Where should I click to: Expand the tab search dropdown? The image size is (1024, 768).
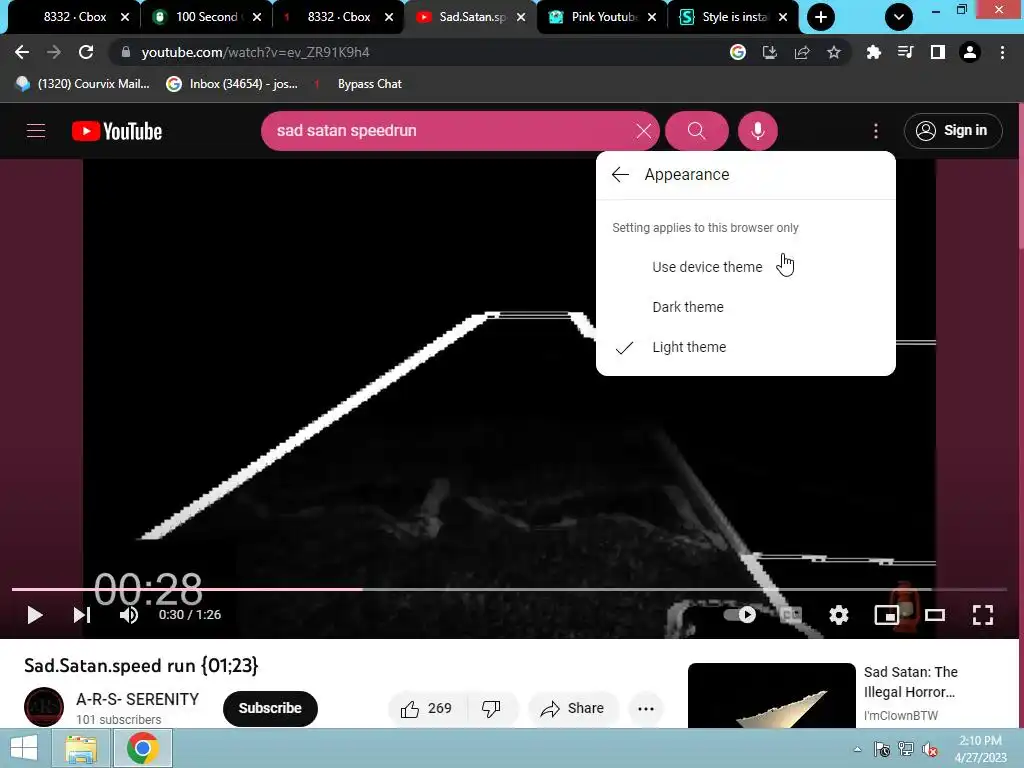coord(899,17)
